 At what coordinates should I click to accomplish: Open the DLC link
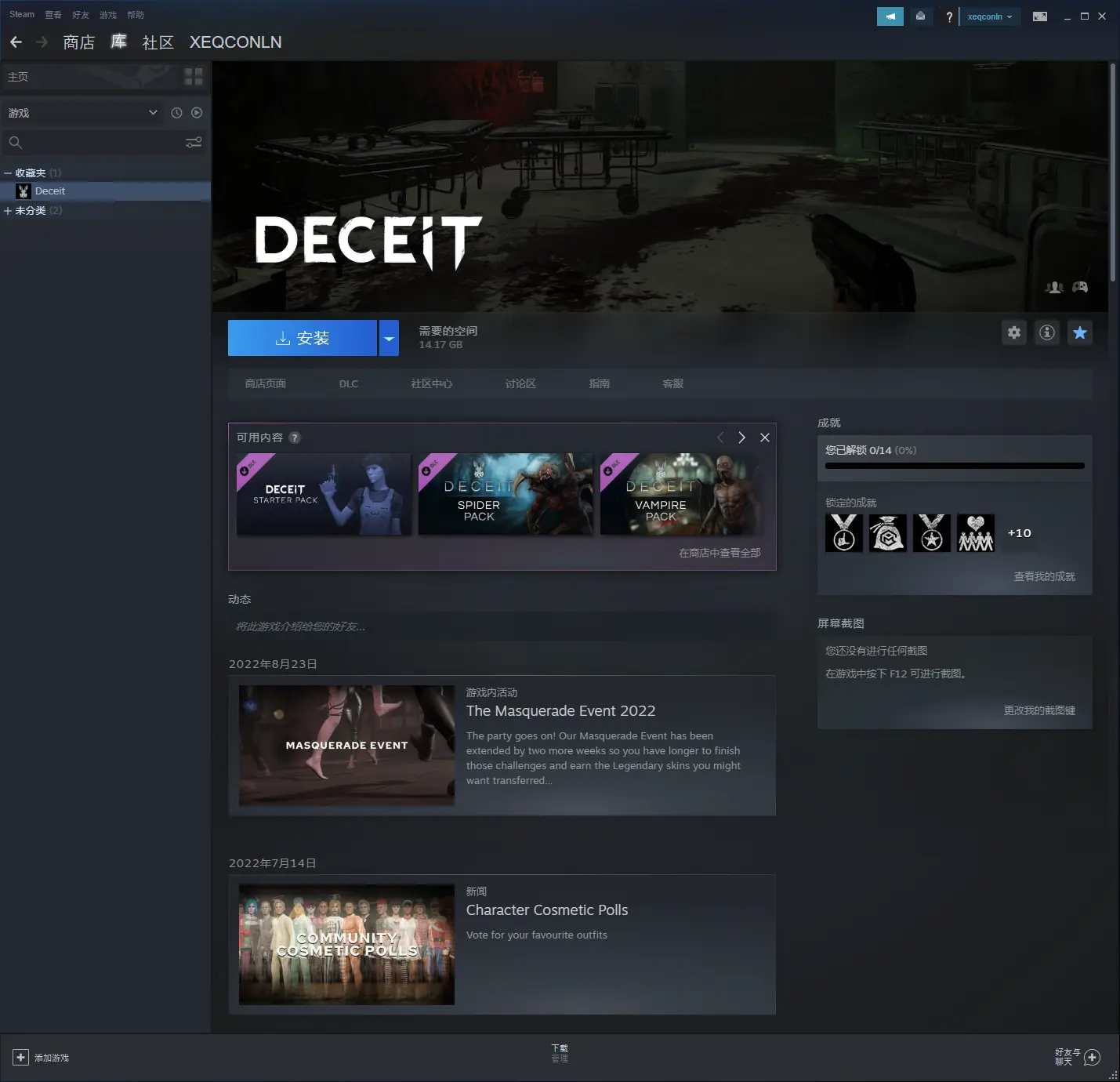pyautogui.click(x=348, y=383)
